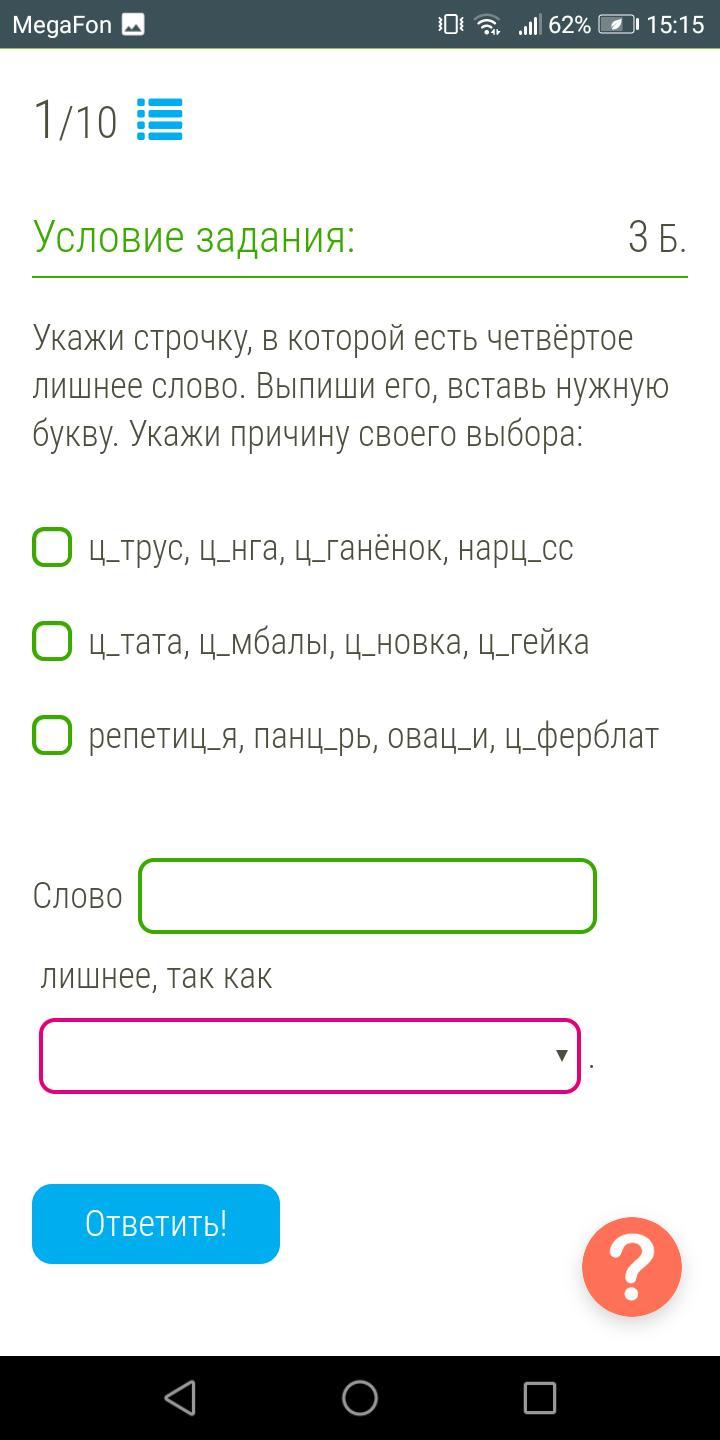Check the row starting with ц_трус
This screenshot has width=720, height=1440.
[x=52, y=548]
